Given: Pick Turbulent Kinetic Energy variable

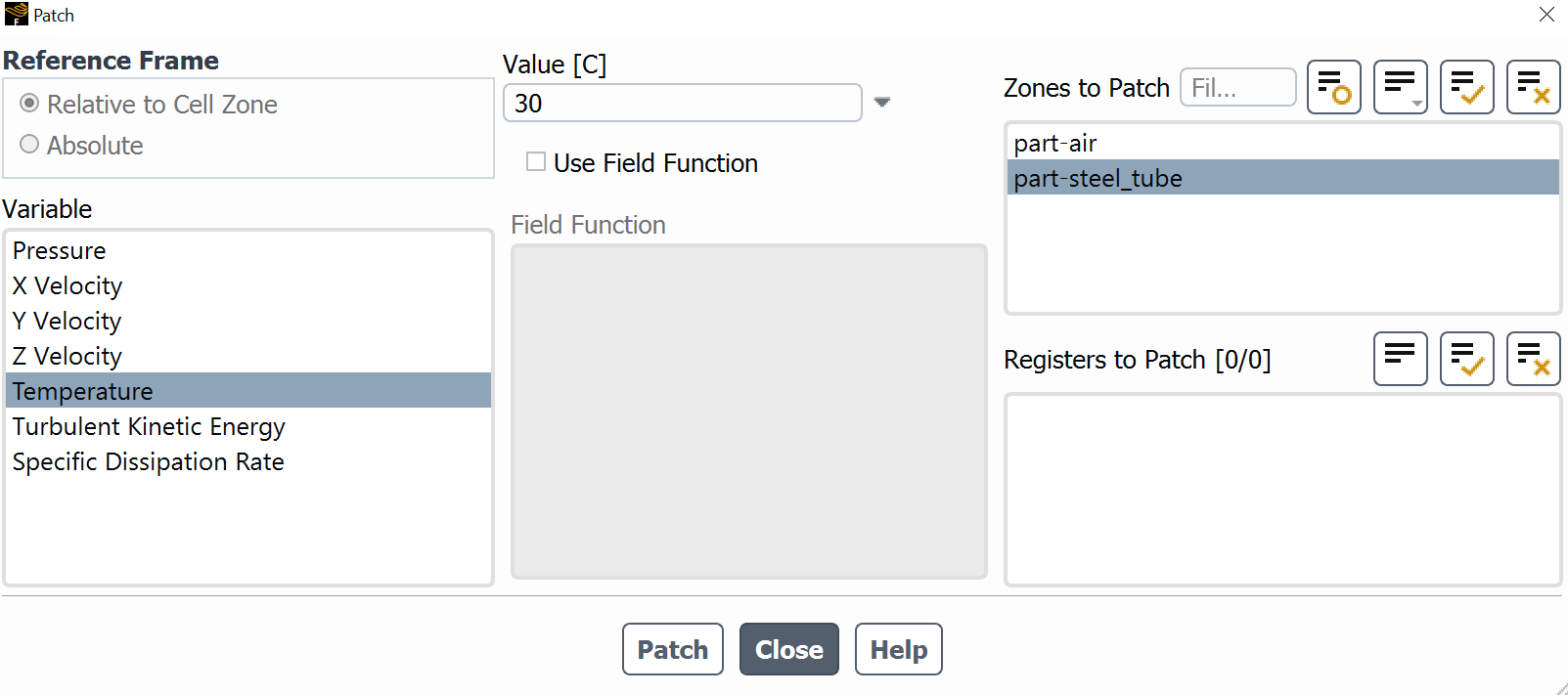Looking at the screenshot, I should tap(149, 427).
